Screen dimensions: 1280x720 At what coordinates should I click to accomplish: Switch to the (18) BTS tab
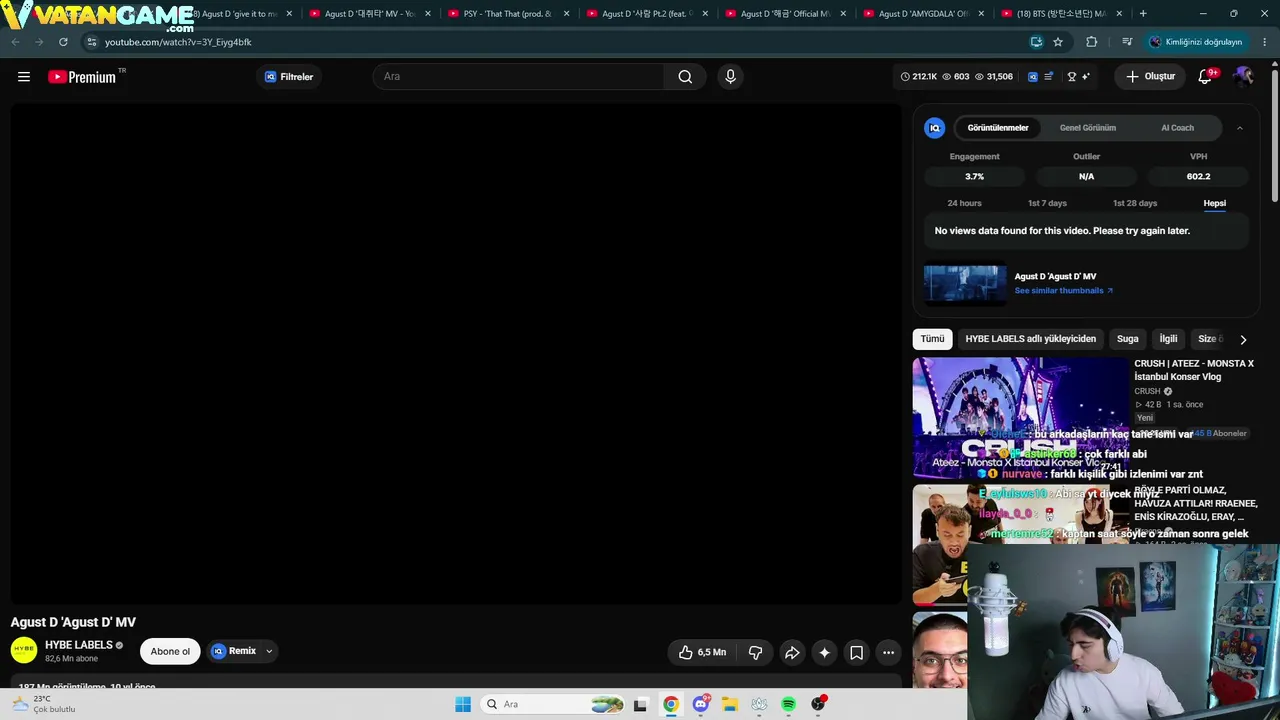pyautogui.click(x=1061, y=14)
